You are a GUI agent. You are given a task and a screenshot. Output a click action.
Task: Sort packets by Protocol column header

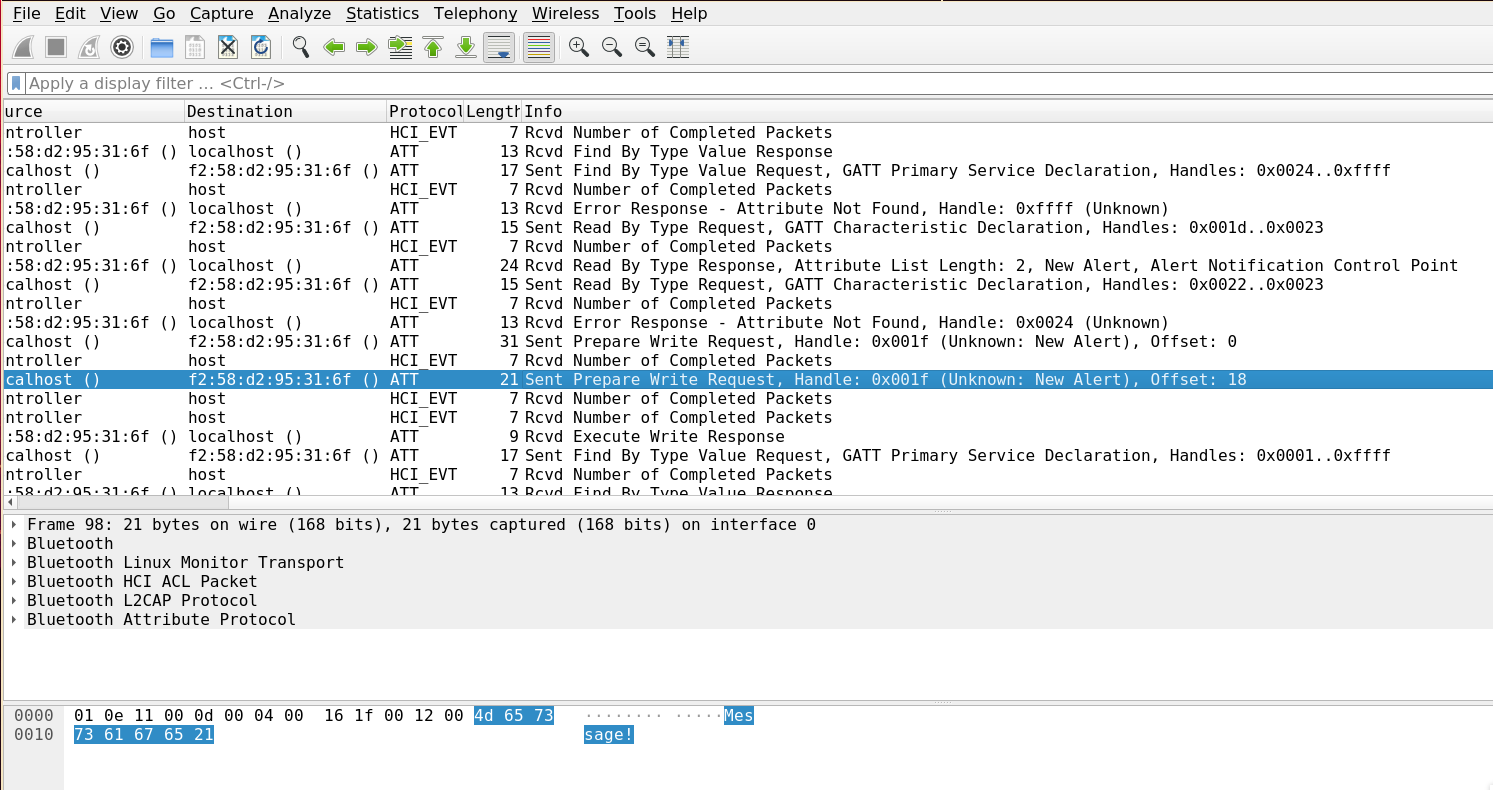[x=424, y=111]
